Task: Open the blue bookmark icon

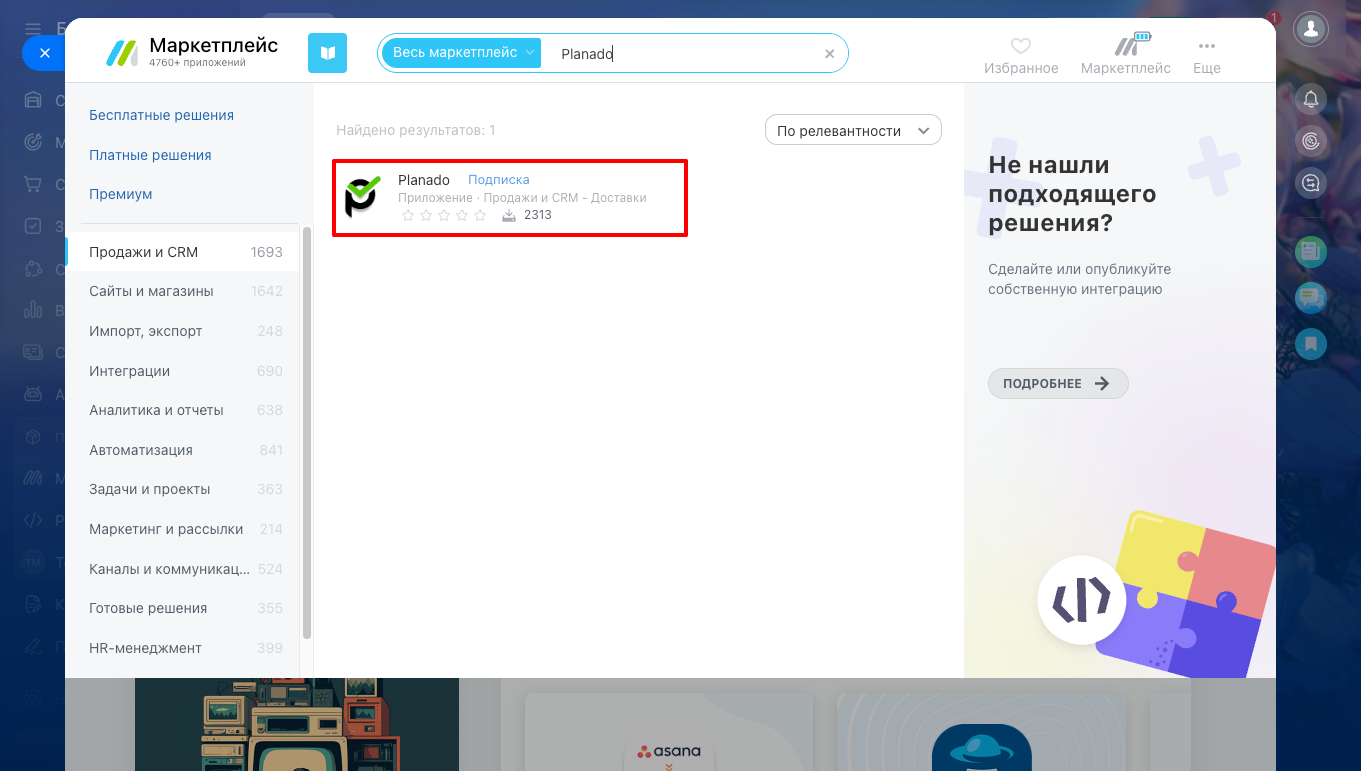Action: pyautogui.click(x=1311, y=344)
